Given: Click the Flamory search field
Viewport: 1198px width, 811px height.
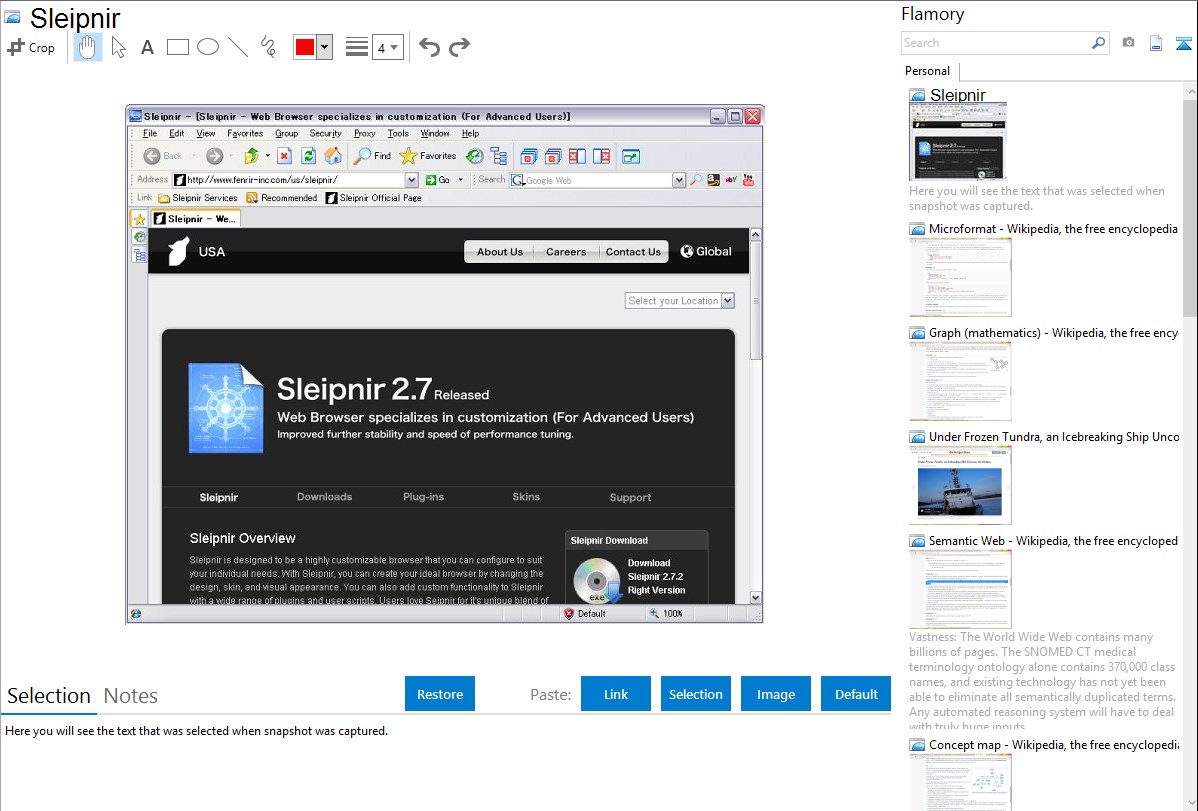Looking at the screenshot, I should click(996, 44).
